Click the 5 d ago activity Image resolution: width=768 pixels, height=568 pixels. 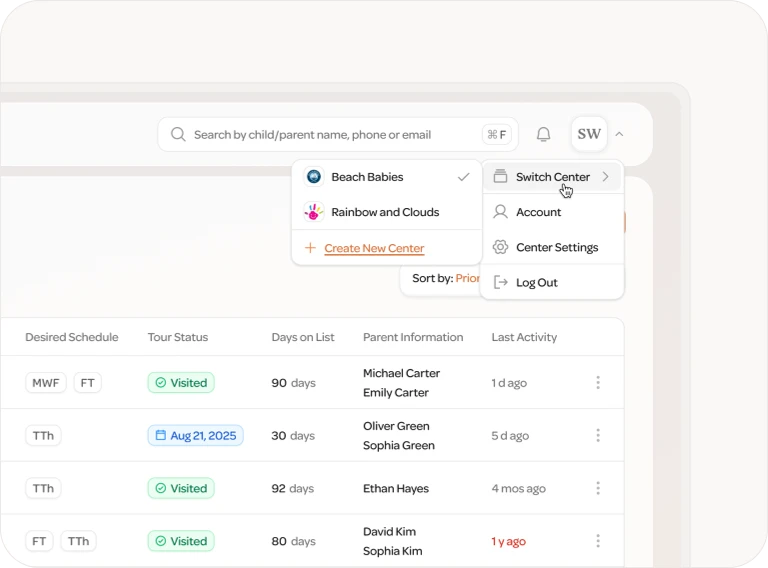coord(510,436)
